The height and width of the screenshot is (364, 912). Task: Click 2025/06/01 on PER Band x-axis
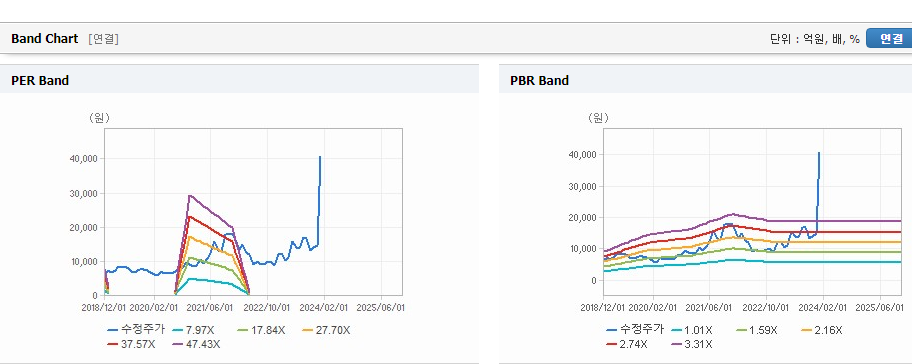(380, 307)
